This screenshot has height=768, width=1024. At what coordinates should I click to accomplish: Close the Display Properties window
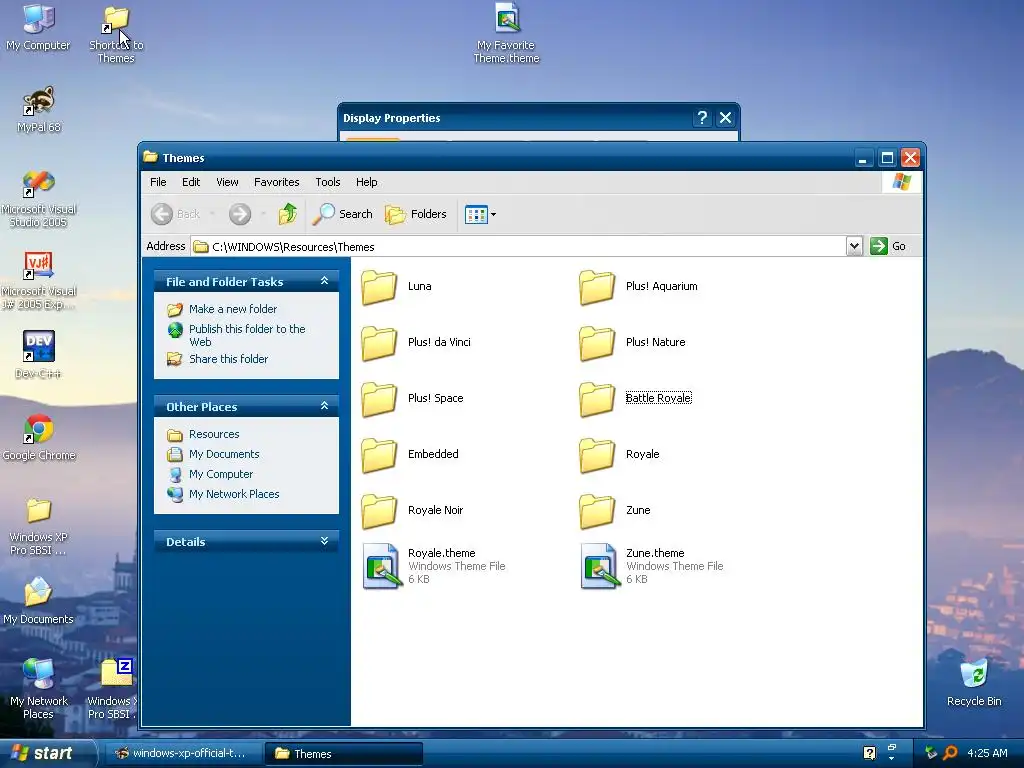point(725,118)
